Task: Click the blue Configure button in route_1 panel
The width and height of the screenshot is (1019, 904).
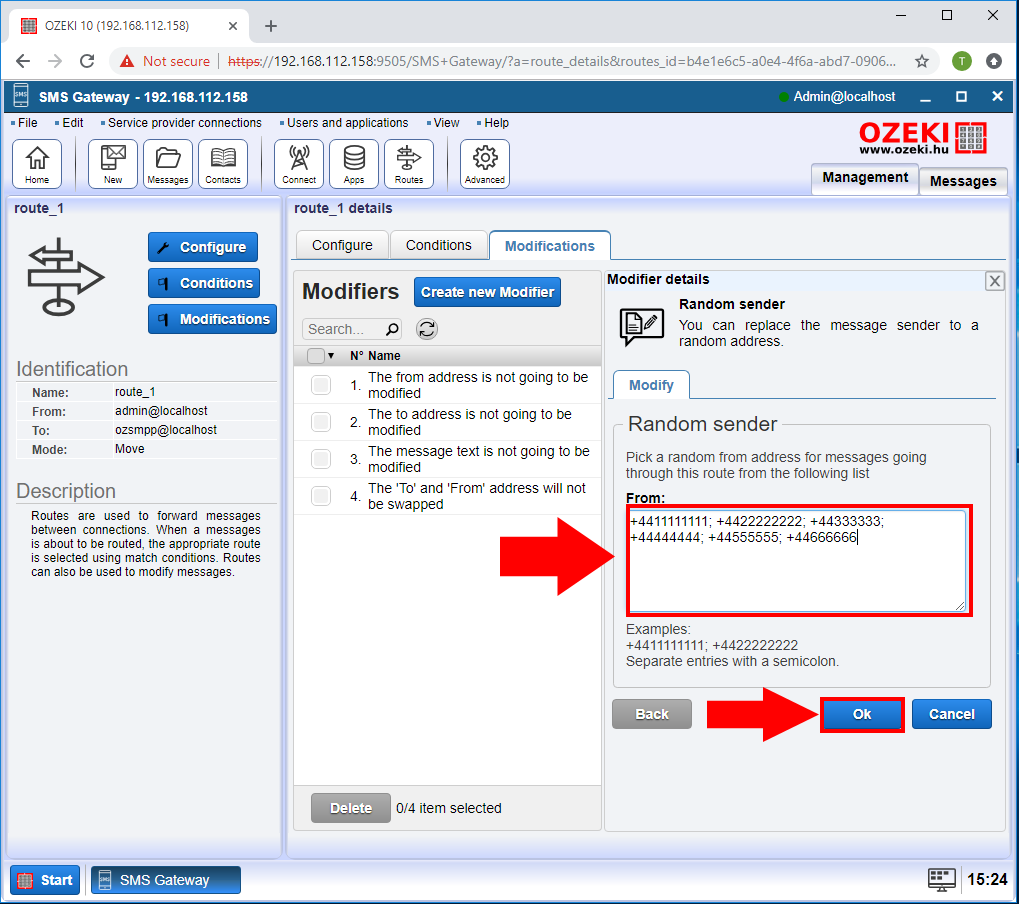Action: click(203, 247)
